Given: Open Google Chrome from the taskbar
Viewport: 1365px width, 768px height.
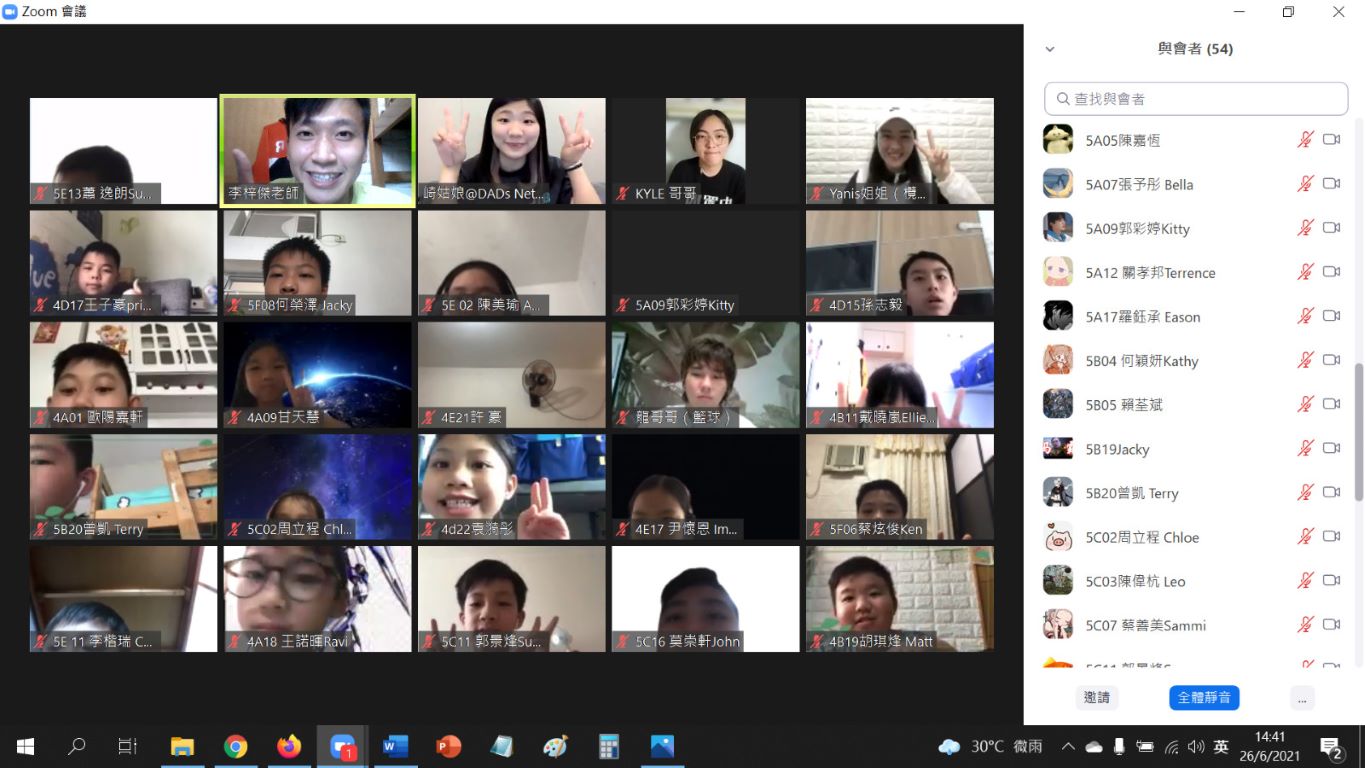Looking at the screenshot, I should pos(236,747).
